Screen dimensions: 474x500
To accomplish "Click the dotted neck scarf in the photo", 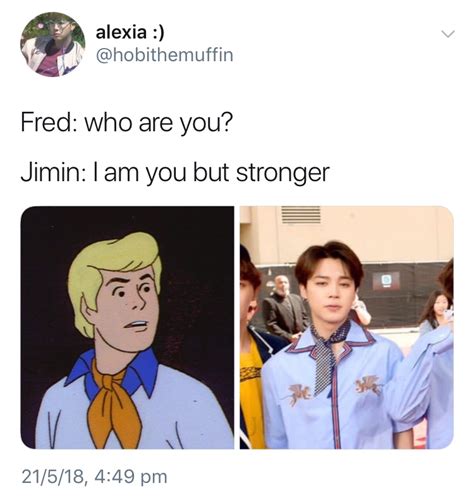I will (x=327, y=355).
